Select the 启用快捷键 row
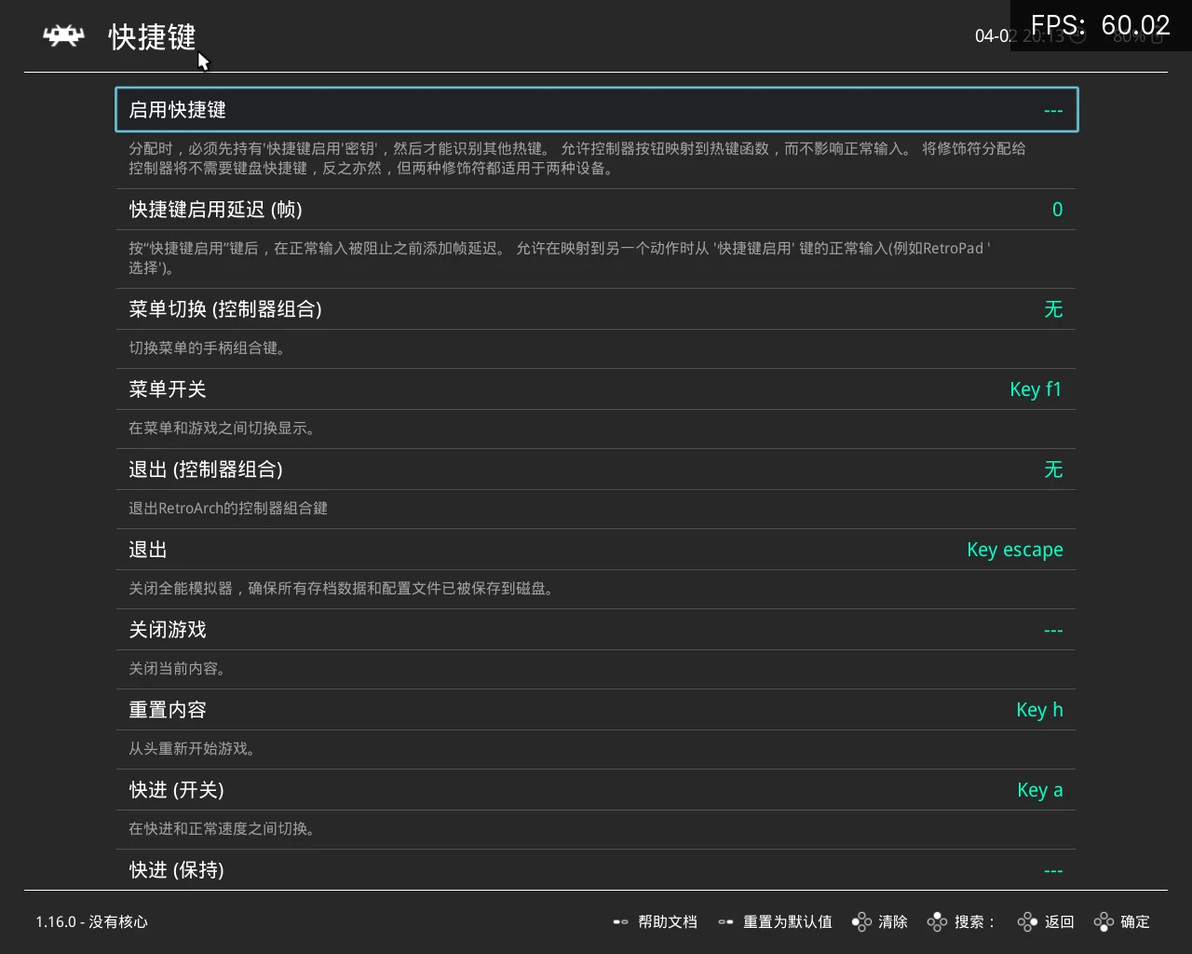The width and height of the screenshot is (1192, 954). pyautogui.click(x=596, y=109)
